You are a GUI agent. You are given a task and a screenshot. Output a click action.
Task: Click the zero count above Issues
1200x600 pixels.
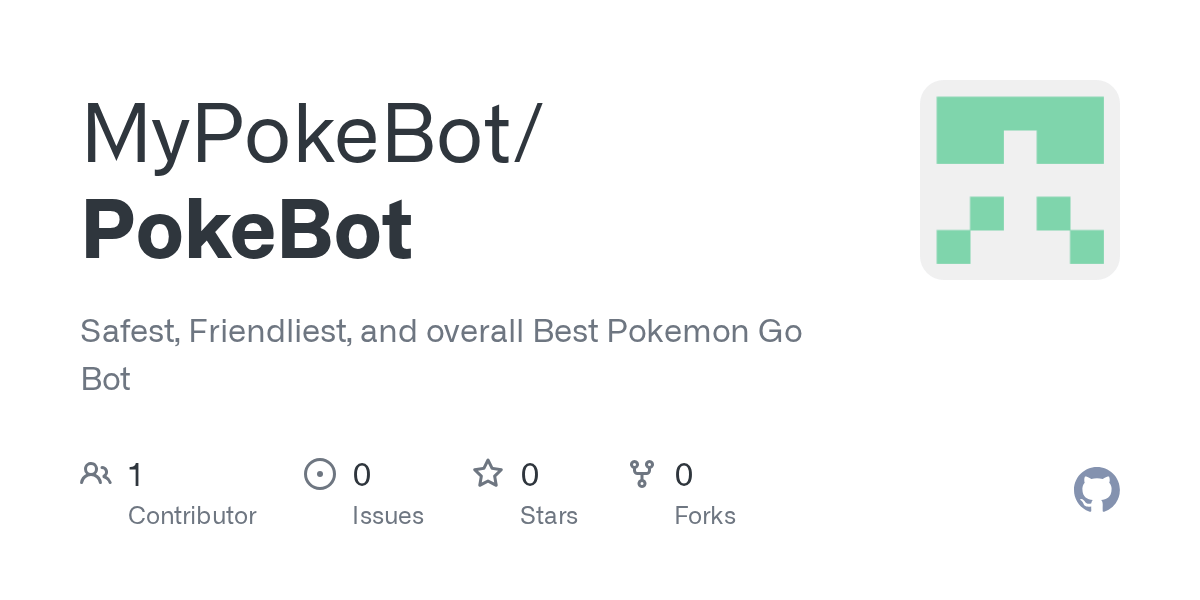(x=362, y=474)
